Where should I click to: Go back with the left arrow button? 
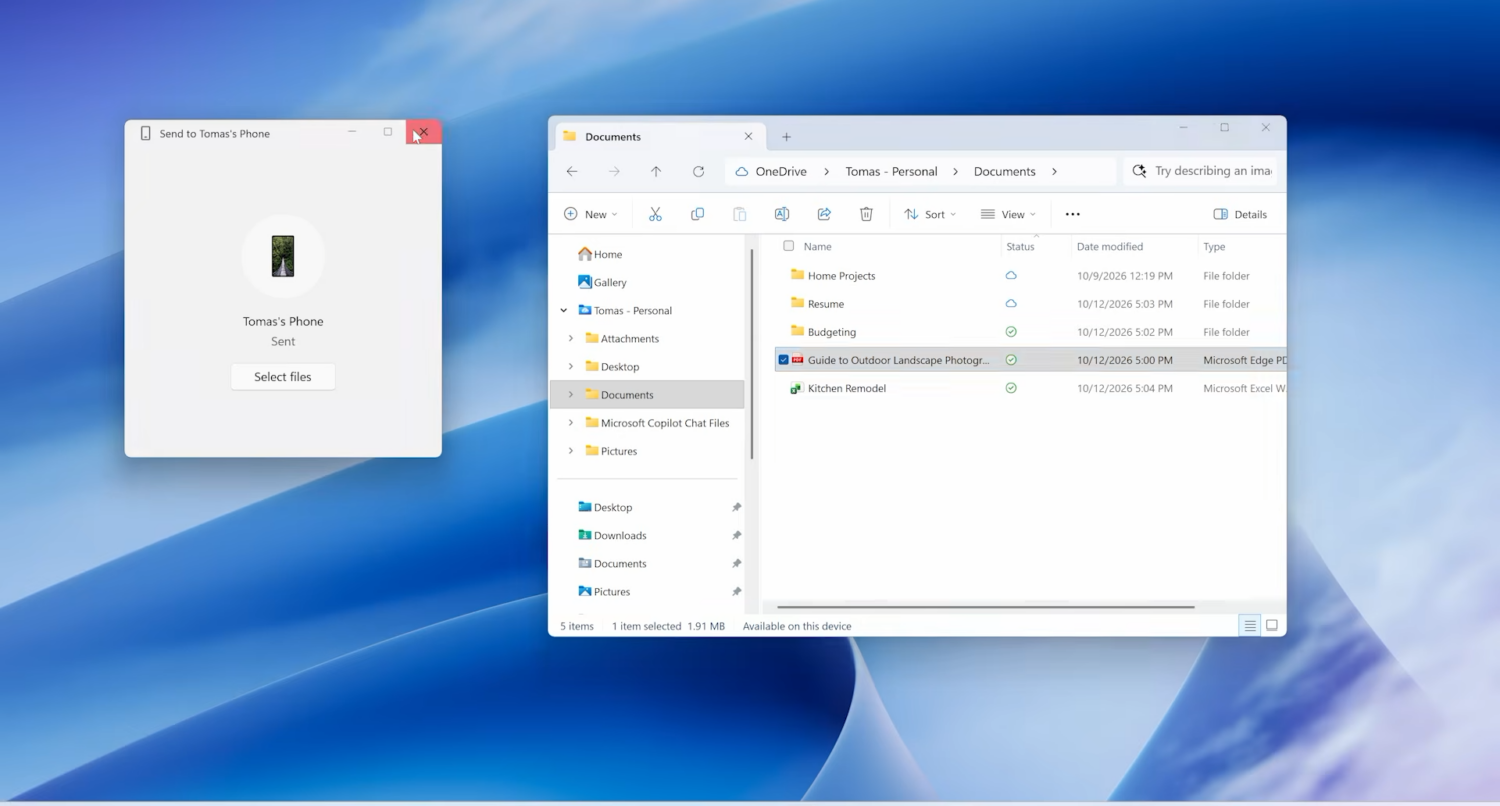[572, 171]
